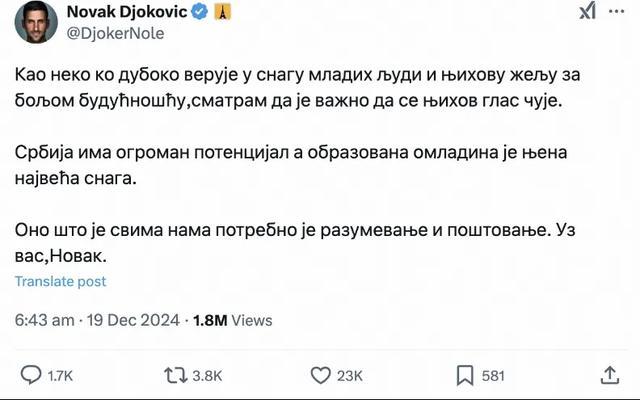Like the post with the heart icon
The width and height of the screenshot is (640, 400).
321,375
